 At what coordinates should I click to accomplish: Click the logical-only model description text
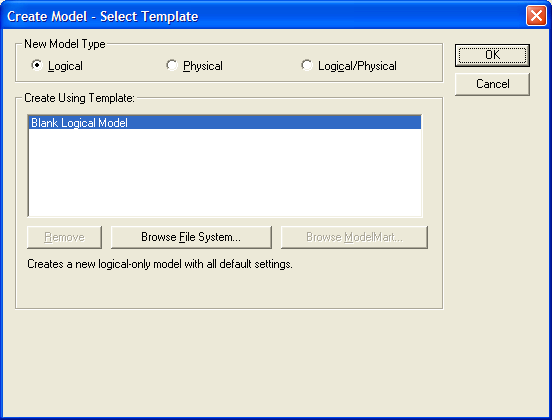coord(160,264)
